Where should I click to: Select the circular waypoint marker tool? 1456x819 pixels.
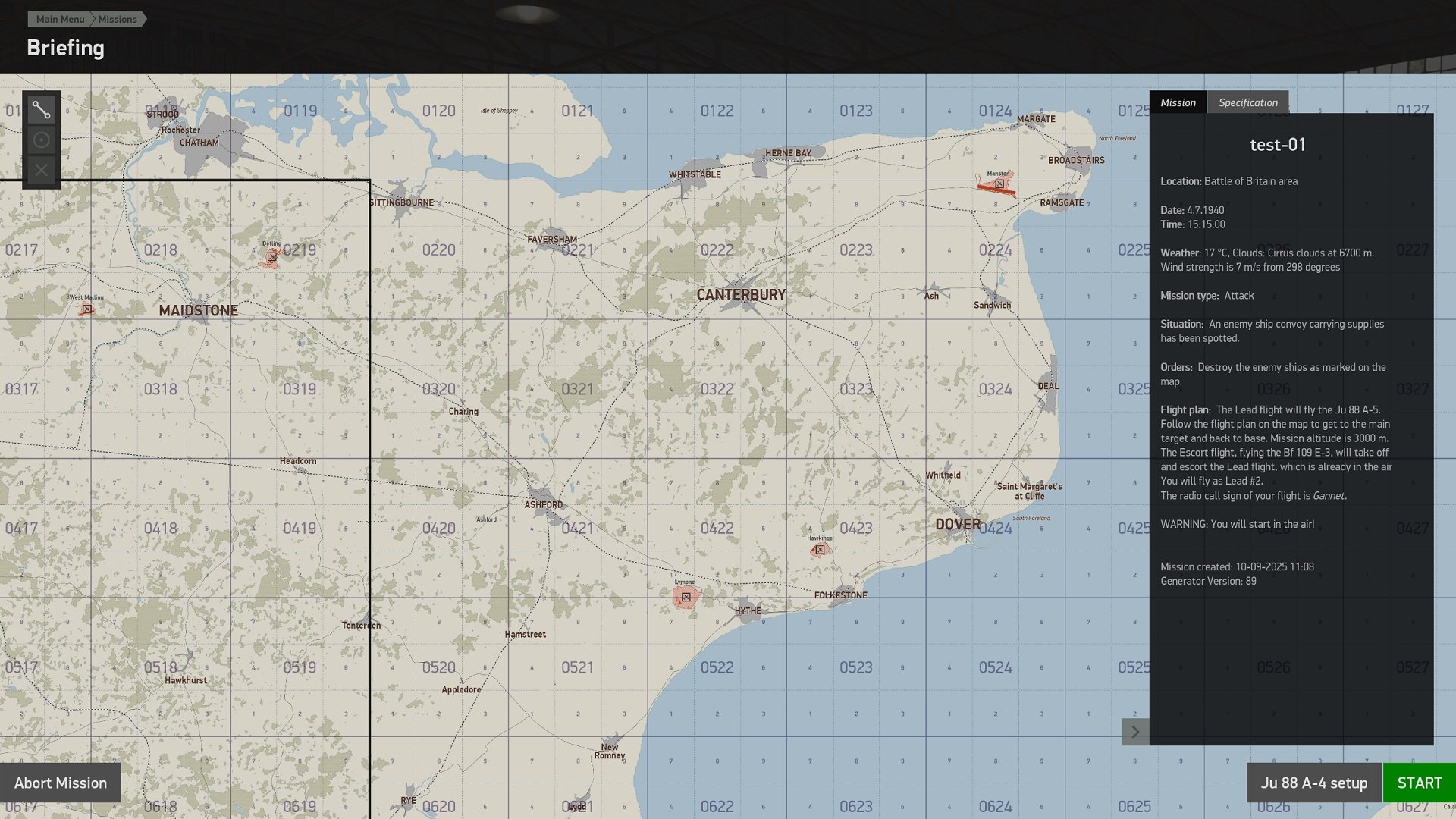click(x=41, y=140)
